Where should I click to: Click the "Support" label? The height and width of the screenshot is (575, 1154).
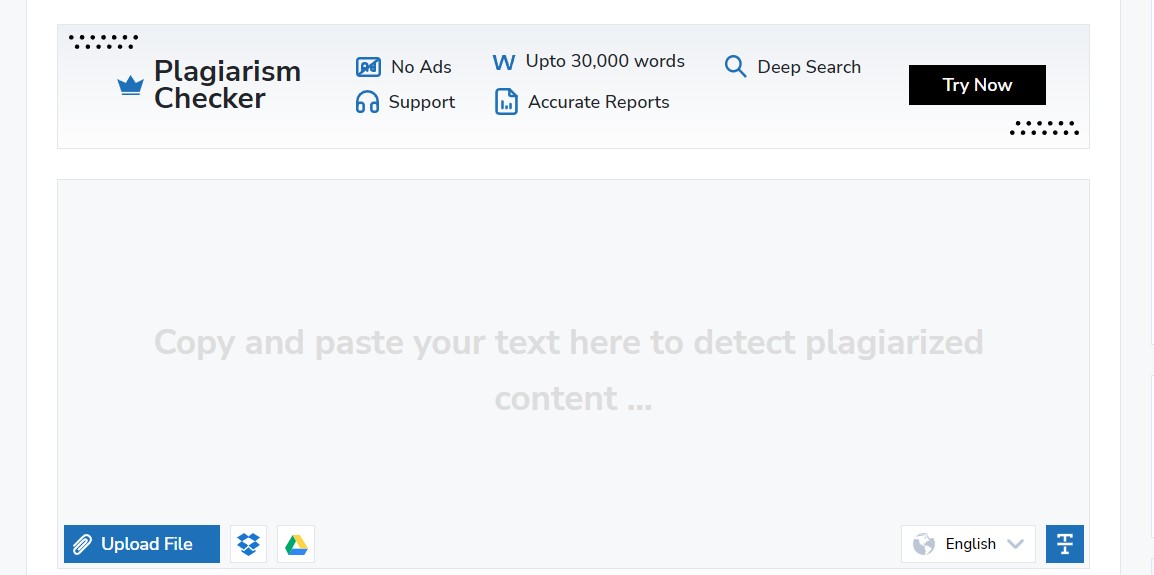422,102
